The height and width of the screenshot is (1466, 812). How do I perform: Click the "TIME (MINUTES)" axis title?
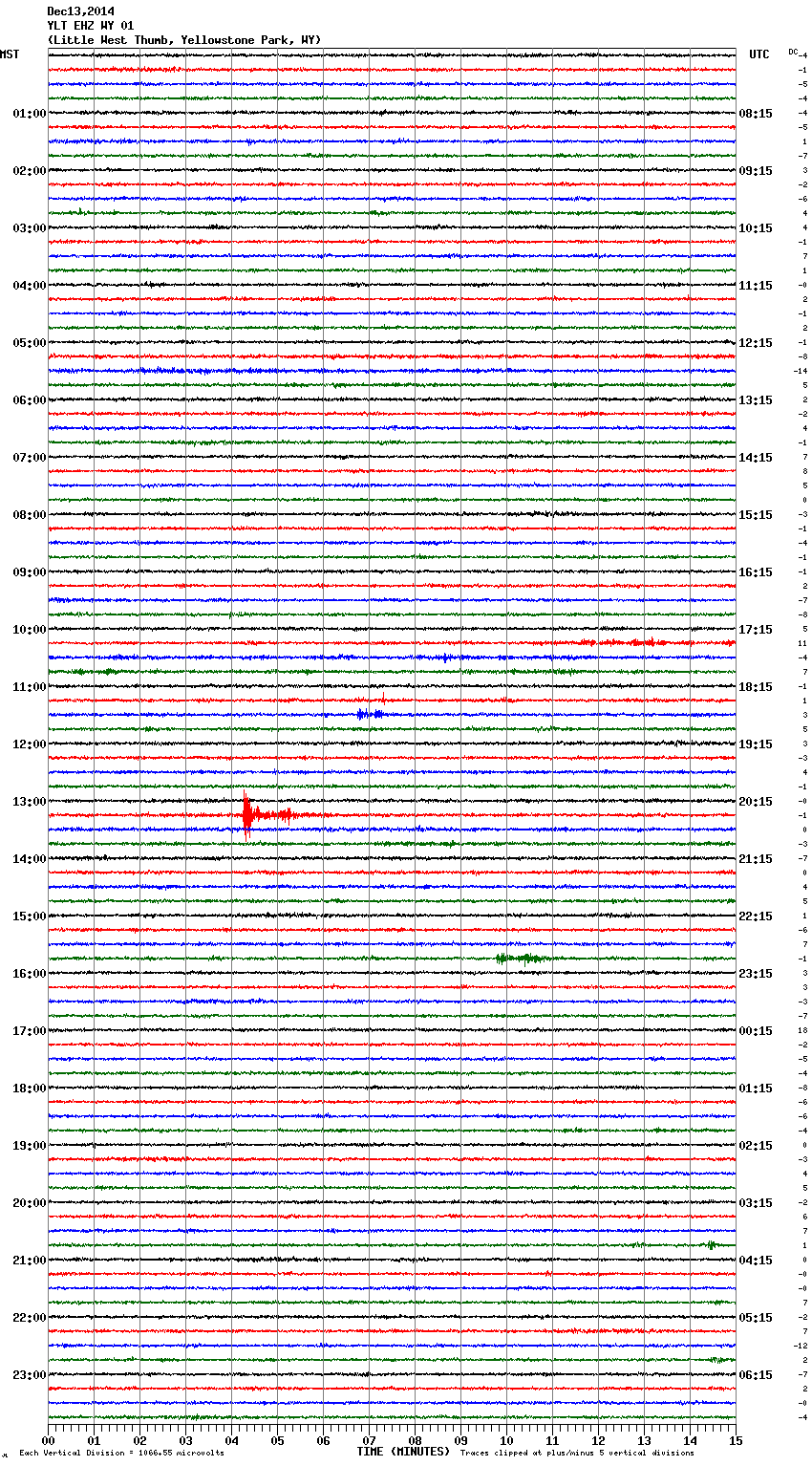click(x=403, y=1452)
